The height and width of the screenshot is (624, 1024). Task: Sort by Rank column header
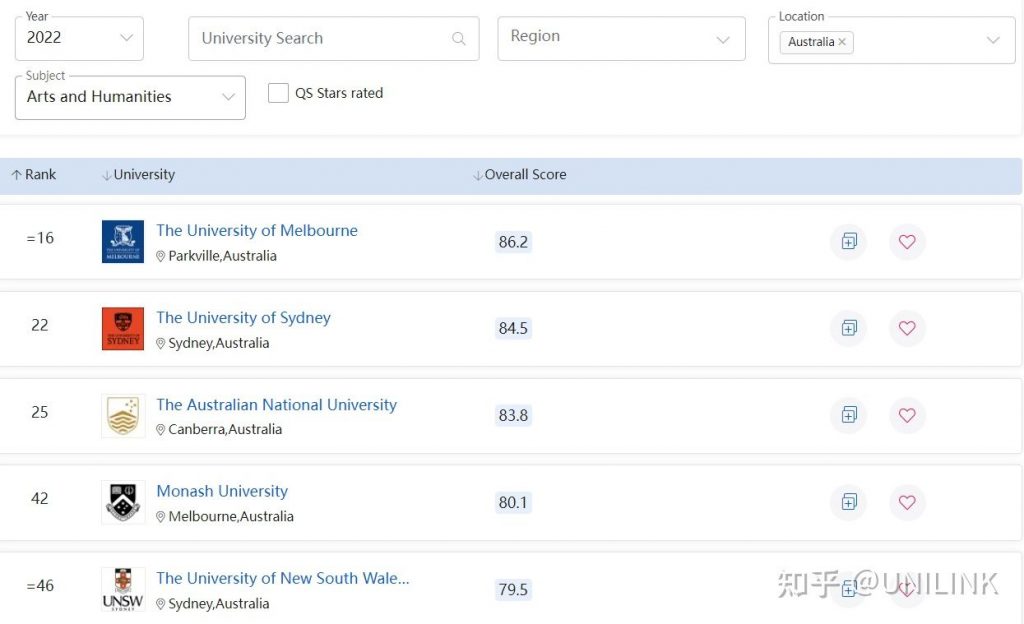tap(34, 174)
